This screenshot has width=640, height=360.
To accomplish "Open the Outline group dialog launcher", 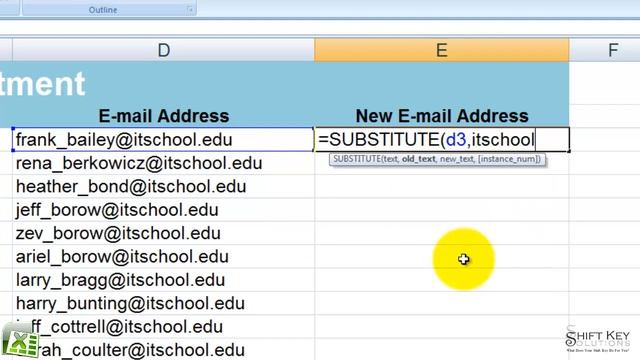I will (190, 9).
